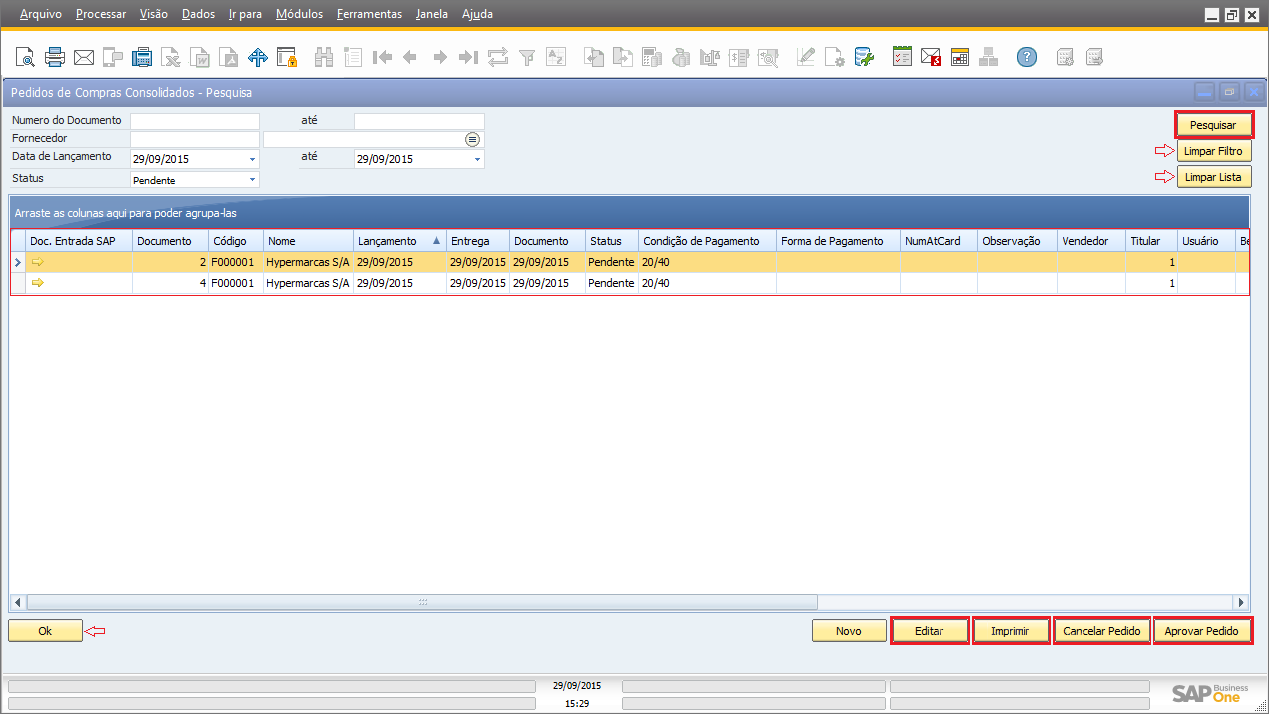Click the yellow link arrow for Documento 2

coord(38,262)
